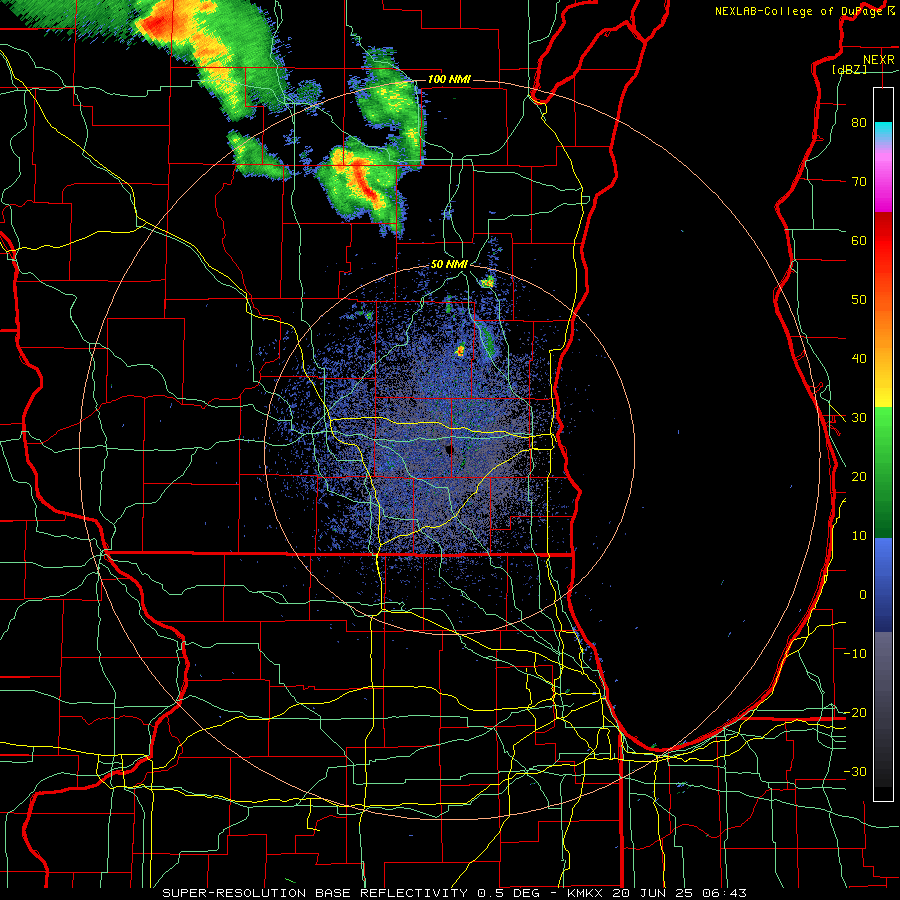
Task: Pick the cyan band at the color bar top
Action: coord(883,130)
